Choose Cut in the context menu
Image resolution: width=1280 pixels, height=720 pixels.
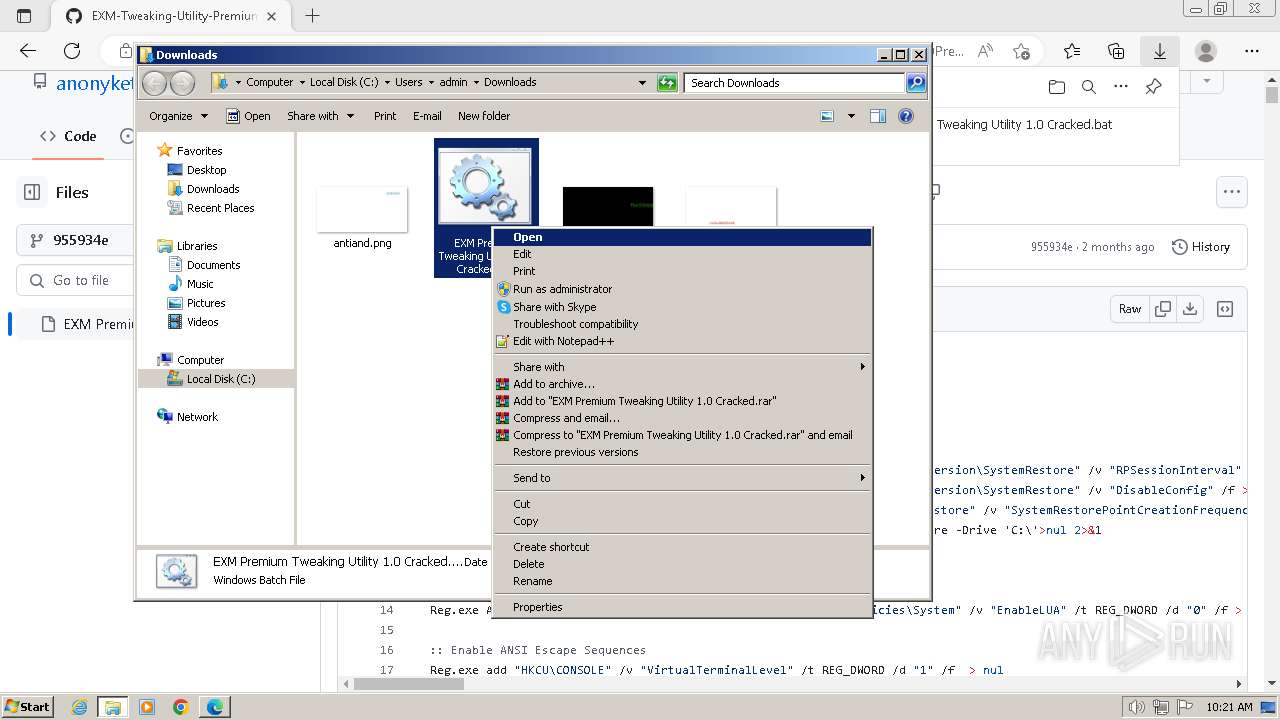[x=683, y=504]
